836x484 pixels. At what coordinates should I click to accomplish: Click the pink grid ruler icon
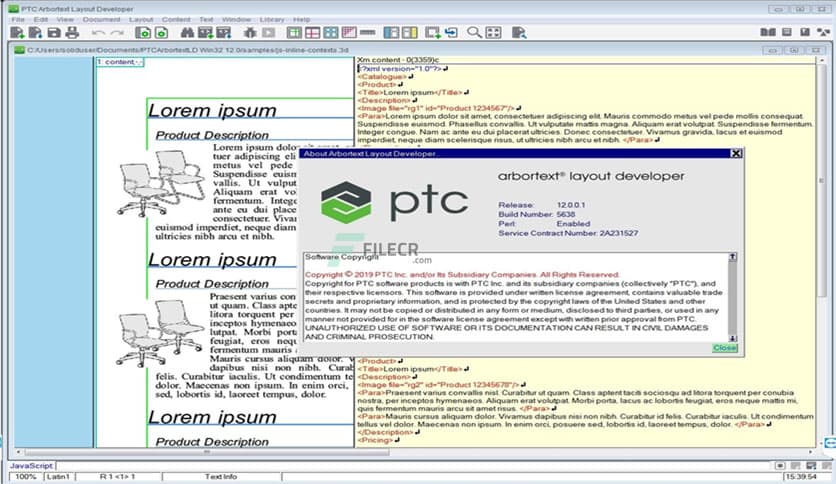coord(349,33)
